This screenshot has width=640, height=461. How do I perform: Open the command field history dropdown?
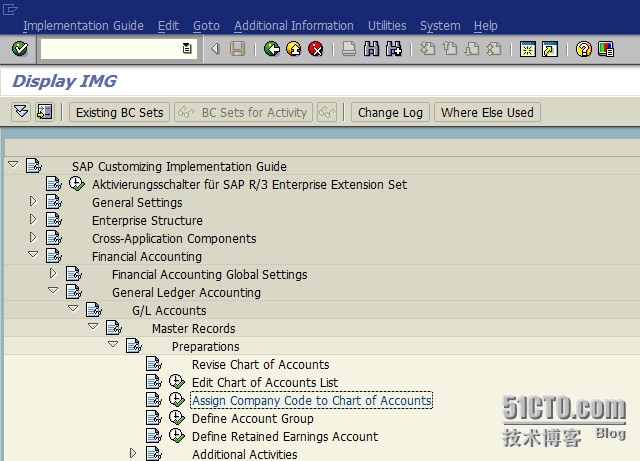(x=187, y=49)
